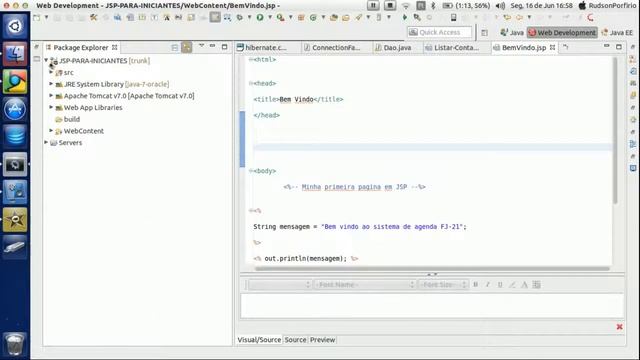Select the BemVindo.jsp editor tab
This screenshot has width=640, height=360.
click(524, 48)
